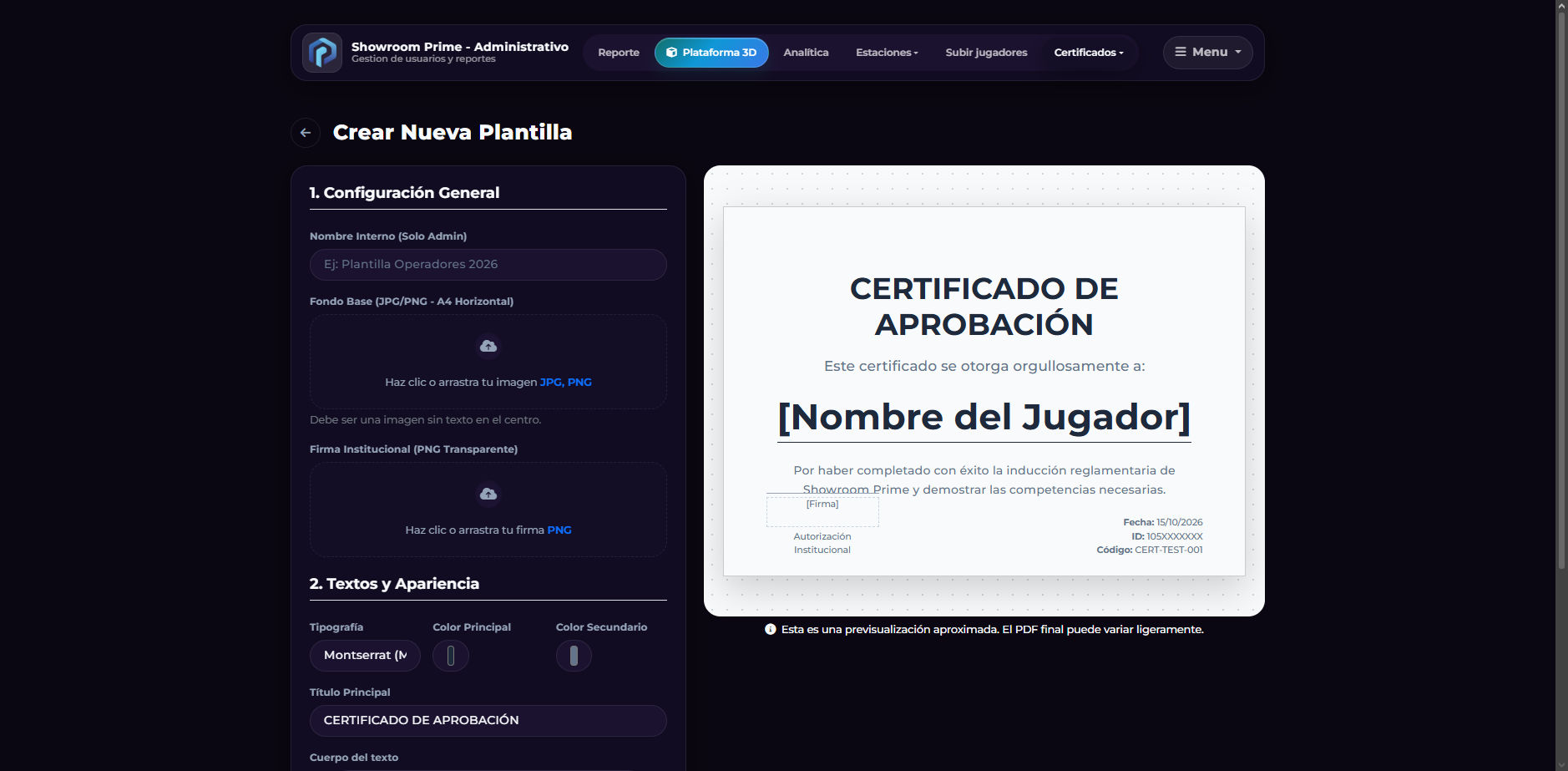This screenshot has height=771, width=1568.
Task: Click the upload cloud icon under Firma Institucional
Action: (488, 494)
